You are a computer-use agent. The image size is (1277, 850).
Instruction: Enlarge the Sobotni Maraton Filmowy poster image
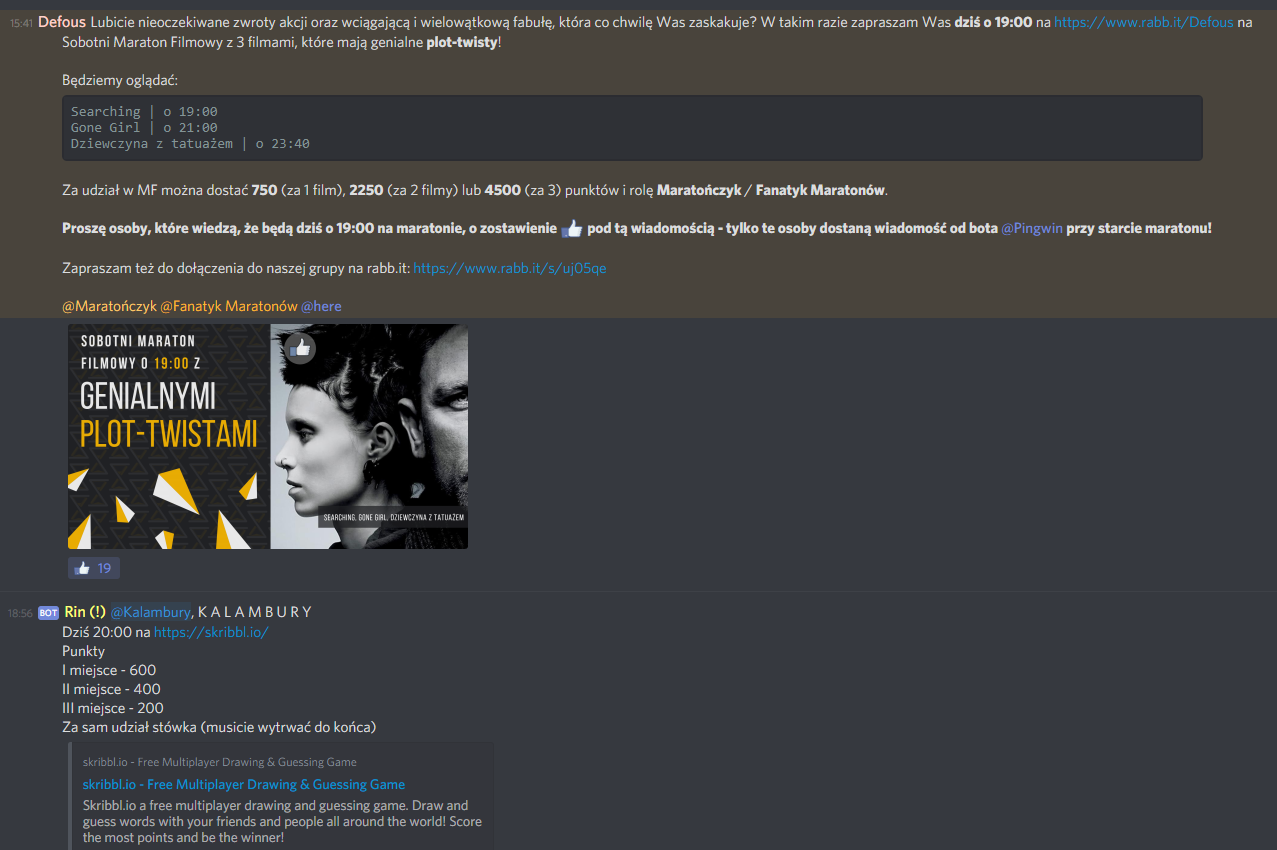point(268,437)
